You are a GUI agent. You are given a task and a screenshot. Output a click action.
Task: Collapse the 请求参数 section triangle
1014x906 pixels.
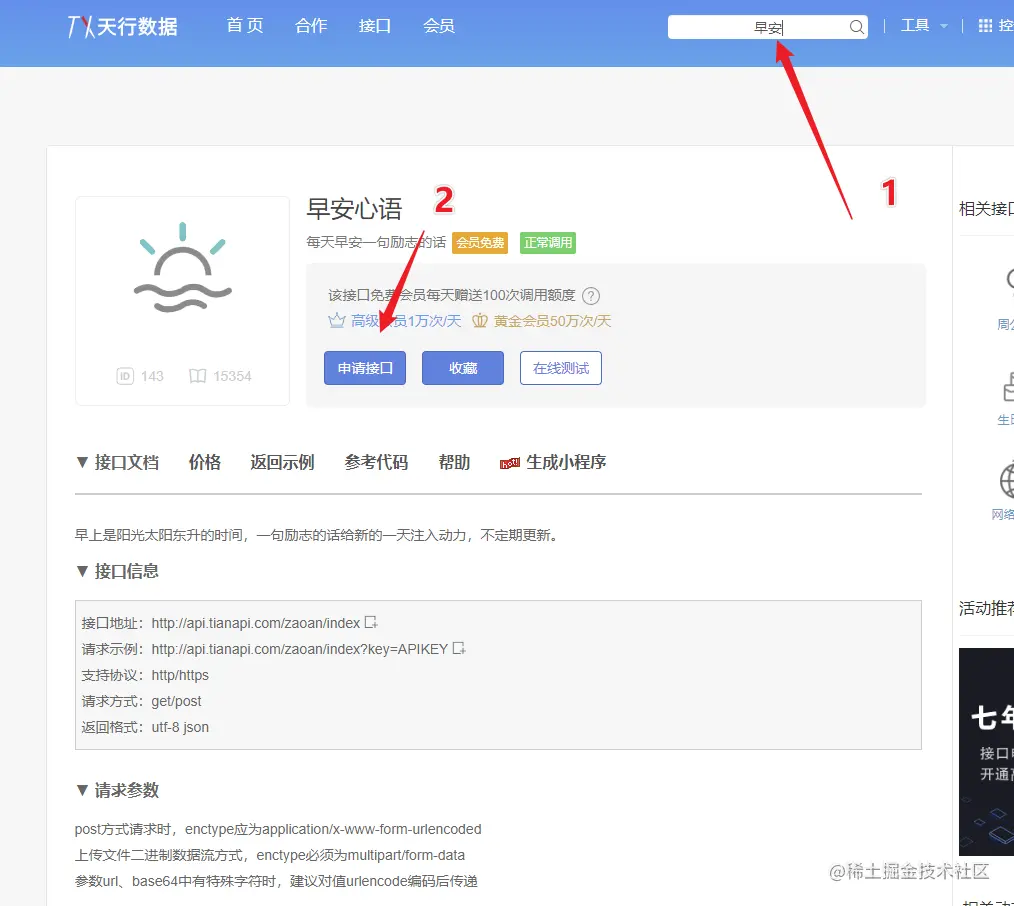[x=82, y=790]
